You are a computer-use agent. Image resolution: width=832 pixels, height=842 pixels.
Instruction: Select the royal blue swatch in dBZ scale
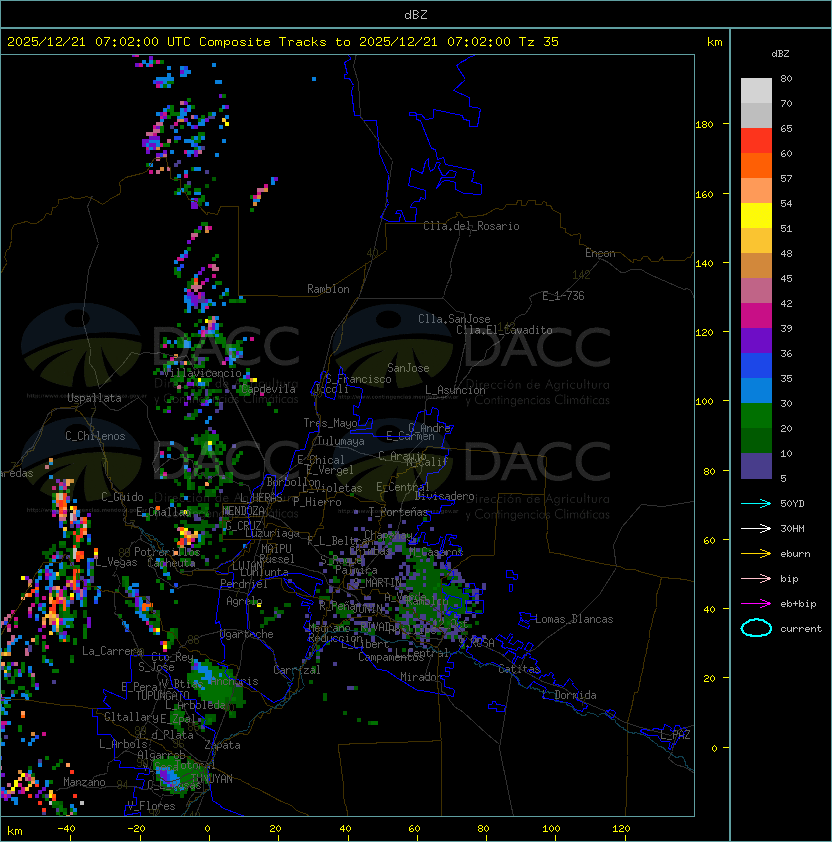pos(756,366)
